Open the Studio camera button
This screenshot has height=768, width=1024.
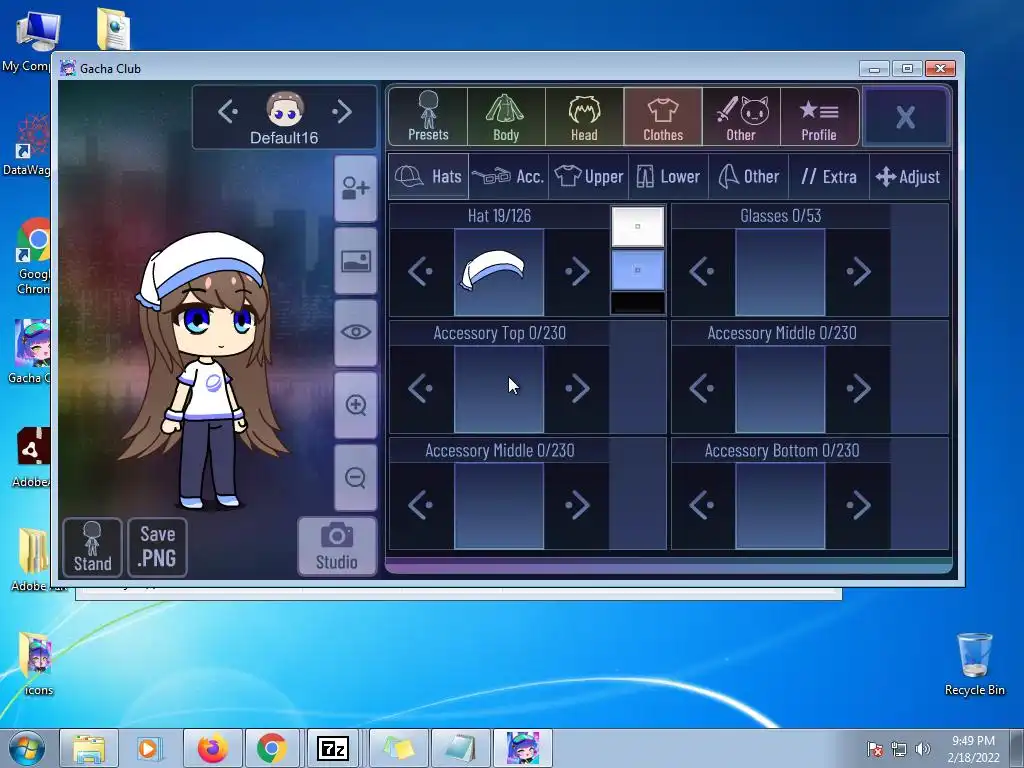tap(337, 547)
